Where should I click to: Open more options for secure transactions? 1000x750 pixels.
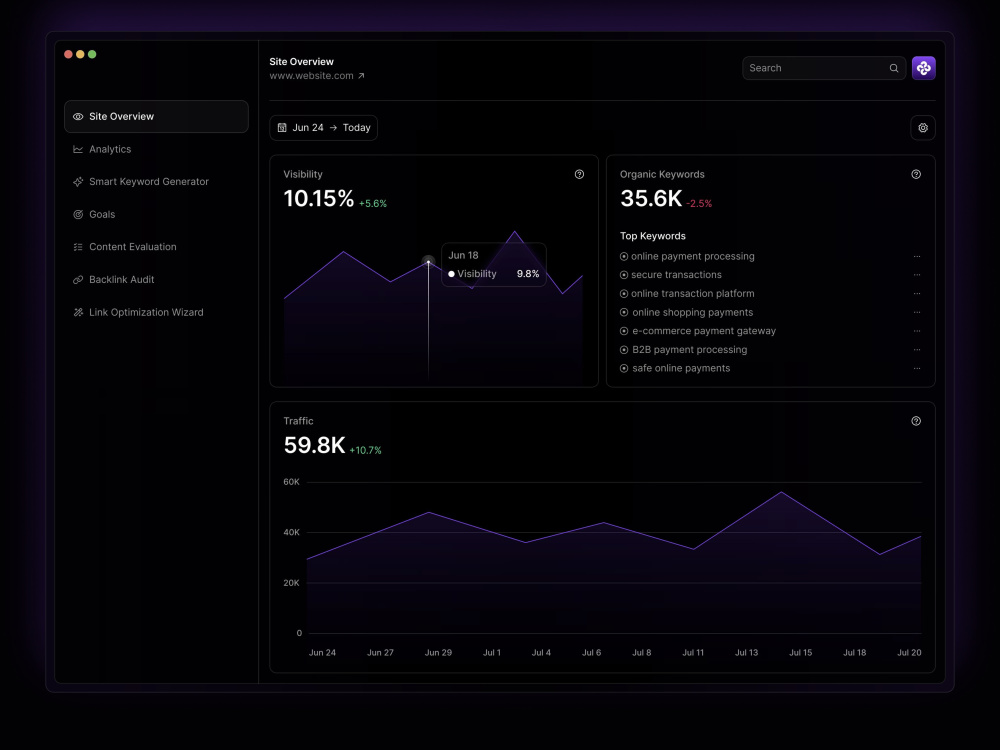[x=917, y=275]
